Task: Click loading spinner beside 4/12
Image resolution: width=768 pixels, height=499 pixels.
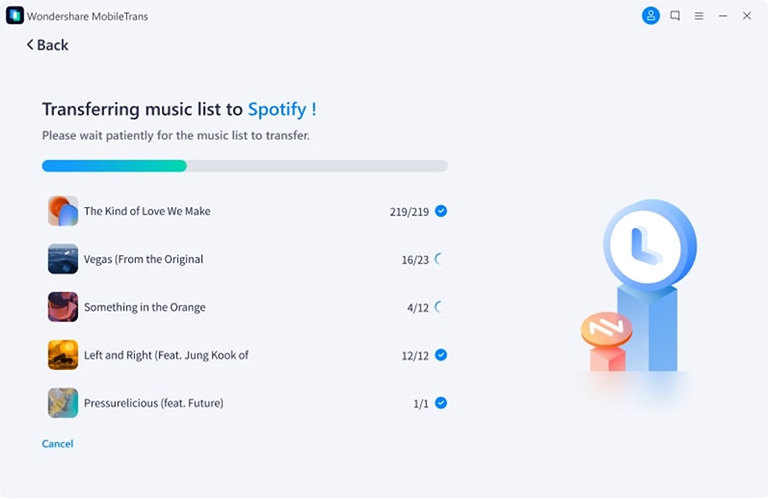Action: coord(440,307)
